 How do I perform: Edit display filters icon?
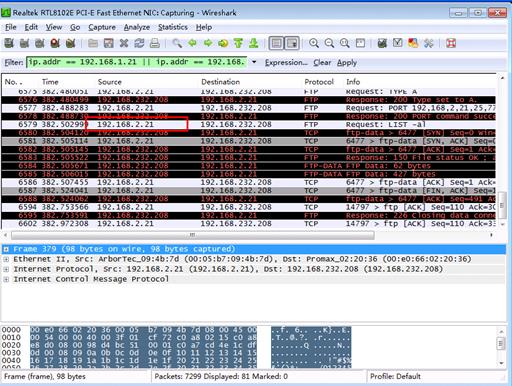click(398, 43)
